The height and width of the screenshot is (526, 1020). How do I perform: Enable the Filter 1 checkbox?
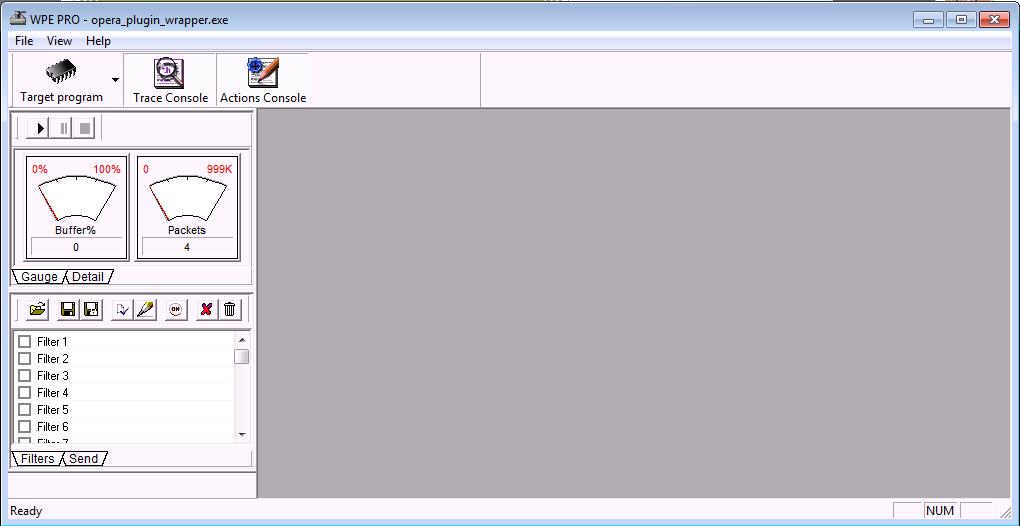tap(25, 342)
